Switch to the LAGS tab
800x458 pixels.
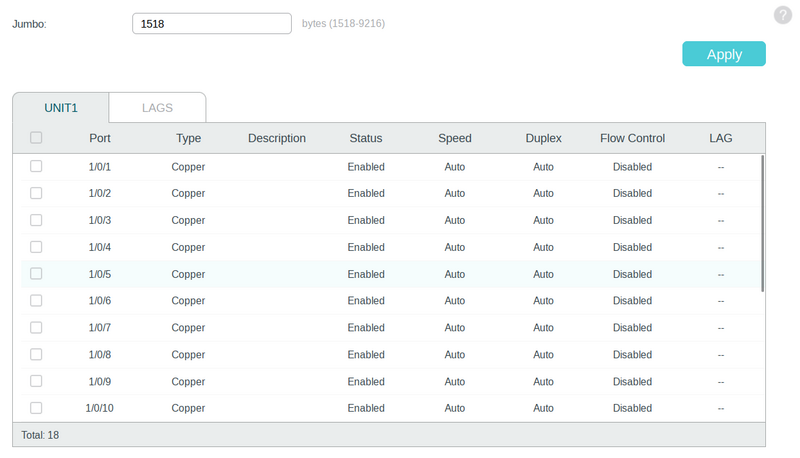[157, 108]
